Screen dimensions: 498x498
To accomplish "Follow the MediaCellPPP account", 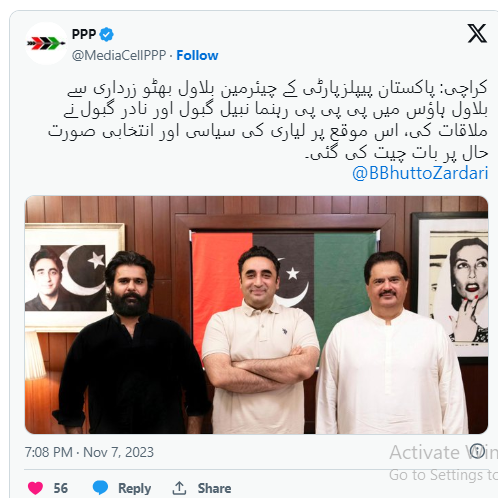I will [x=197, y=55].
